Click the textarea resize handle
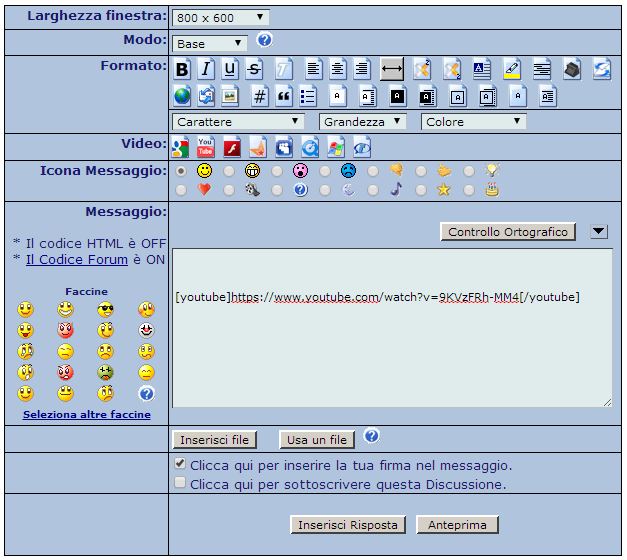 tap(607, 403)
